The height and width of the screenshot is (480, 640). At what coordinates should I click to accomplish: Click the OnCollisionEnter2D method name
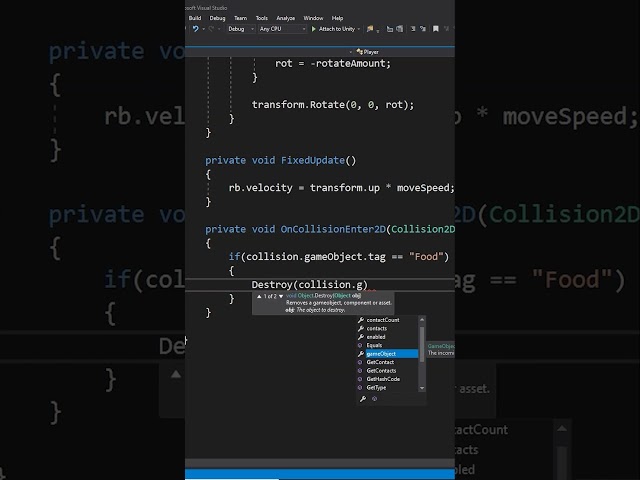coord(333,229)
